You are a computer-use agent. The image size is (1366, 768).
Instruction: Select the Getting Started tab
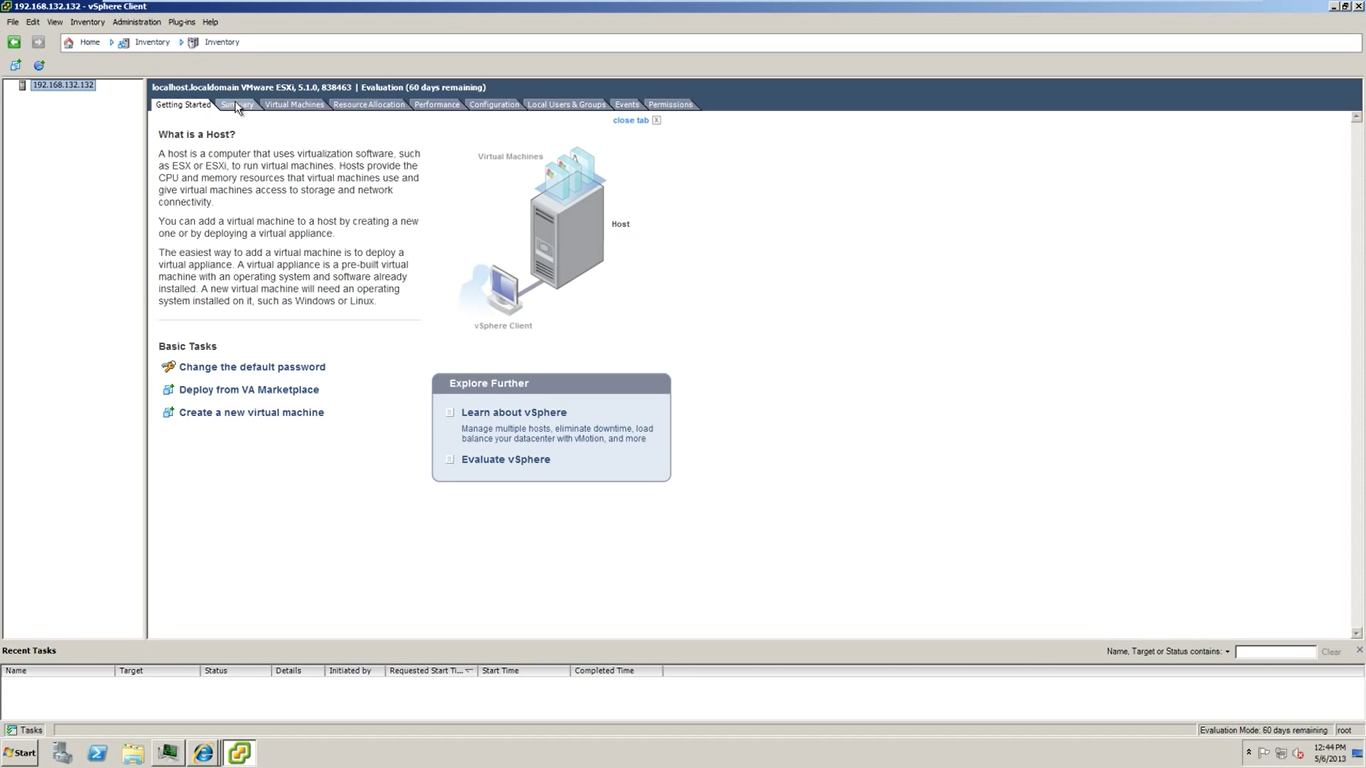pos(183,104)
